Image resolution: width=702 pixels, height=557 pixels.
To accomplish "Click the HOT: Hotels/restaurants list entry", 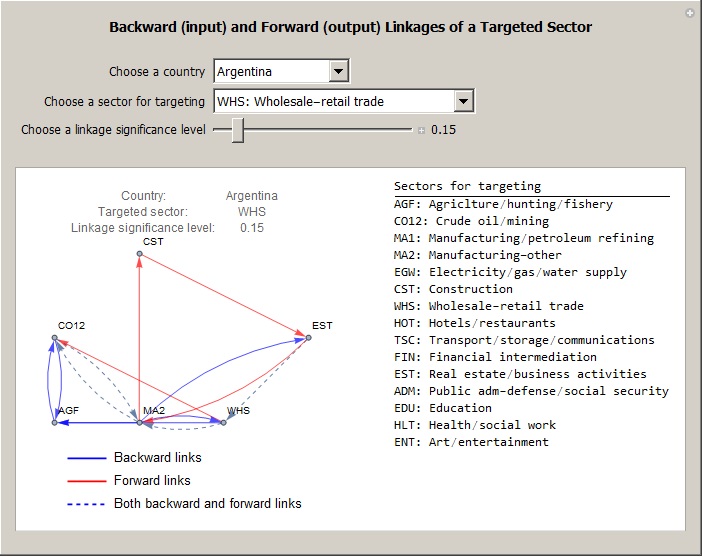I will click(x=474, y=323).
